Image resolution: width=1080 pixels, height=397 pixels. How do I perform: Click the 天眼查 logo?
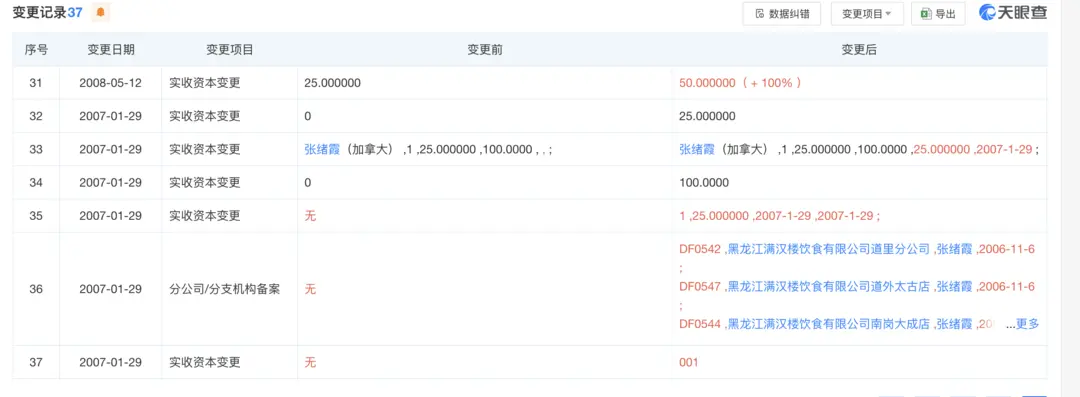1012,13
